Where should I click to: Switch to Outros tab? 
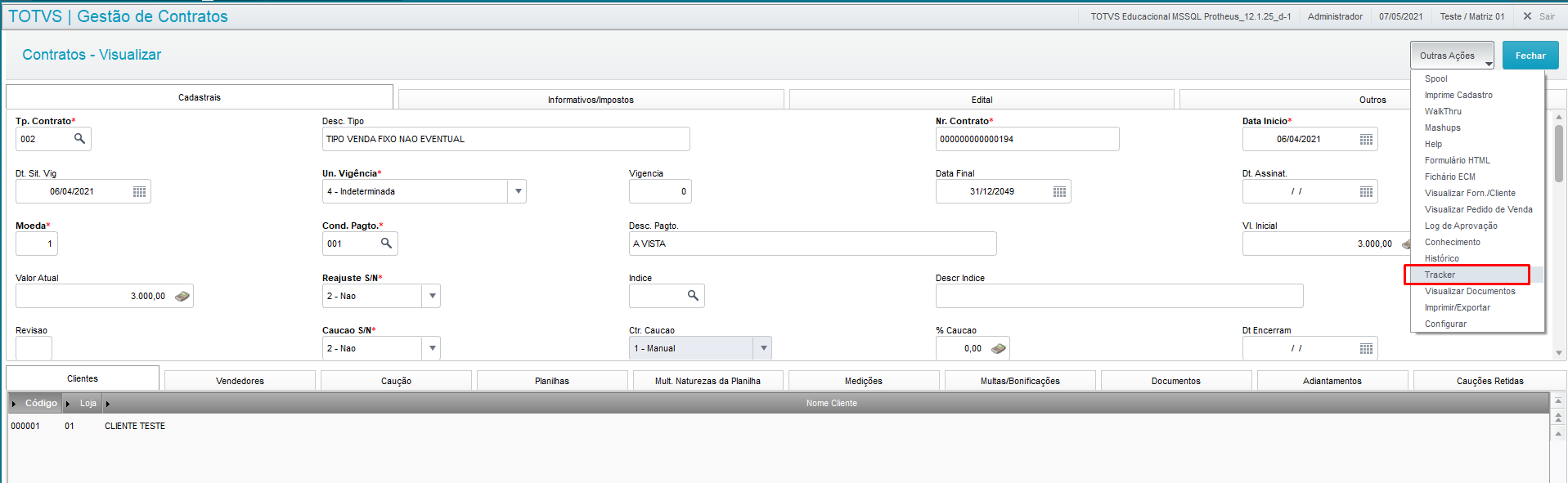[1373, 100]
